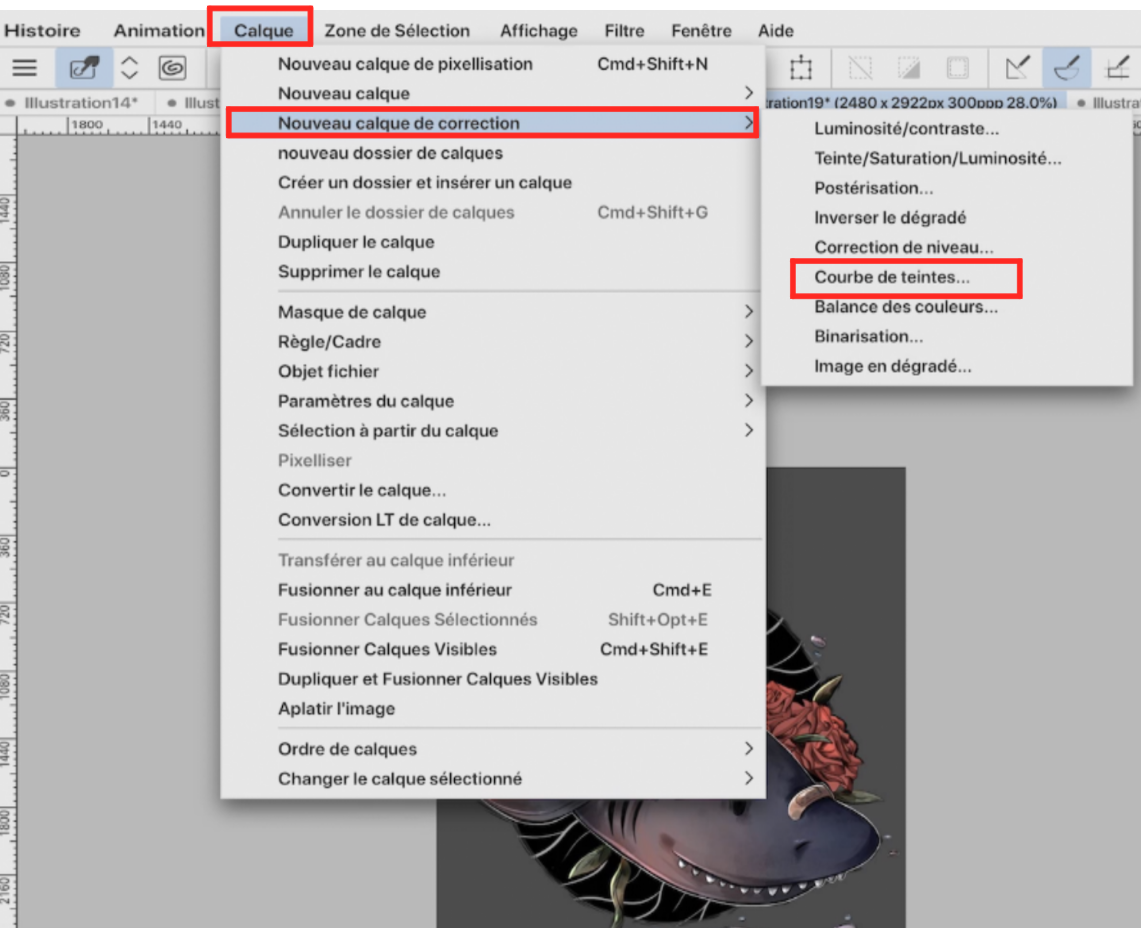The image size is (1141, 928).
Task: Expand the Nouveau calque submenu
Action: (493, 93)
